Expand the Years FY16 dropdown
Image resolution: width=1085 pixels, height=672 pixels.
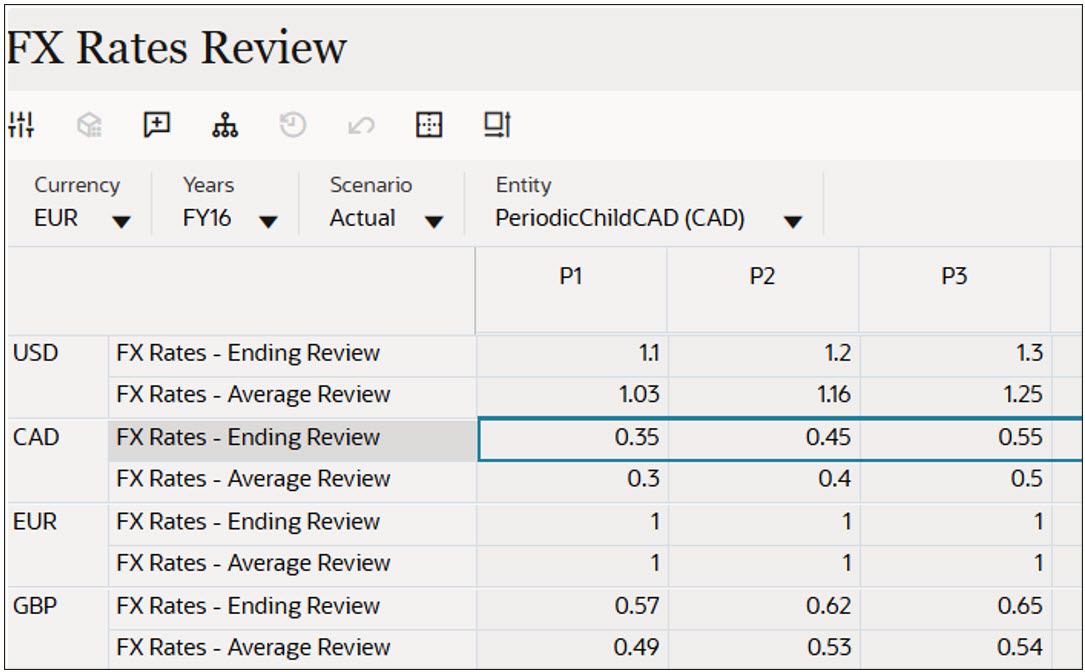(x=268, y=219)
